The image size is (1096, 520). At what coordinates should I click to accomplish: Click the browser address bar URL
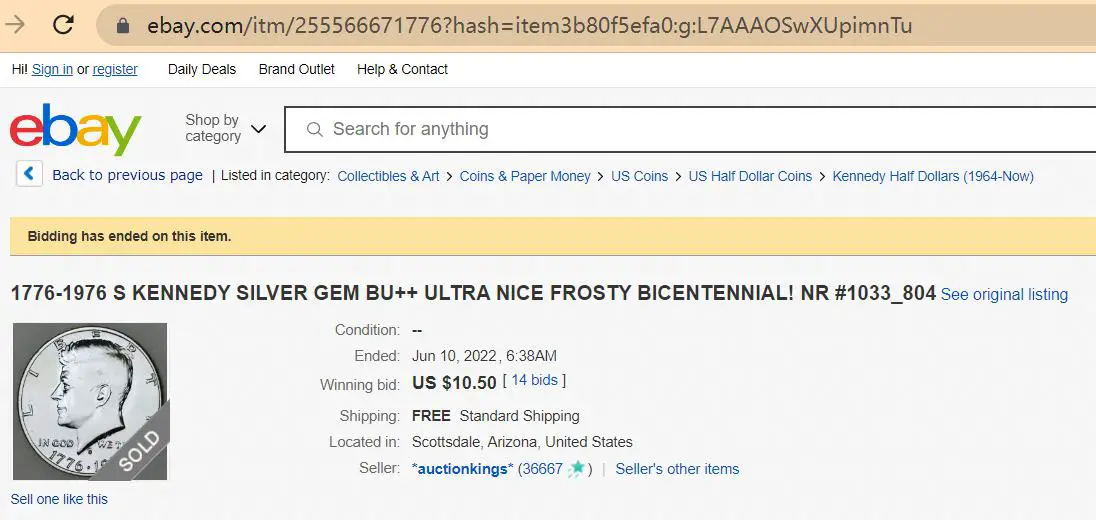click(529, 26)
